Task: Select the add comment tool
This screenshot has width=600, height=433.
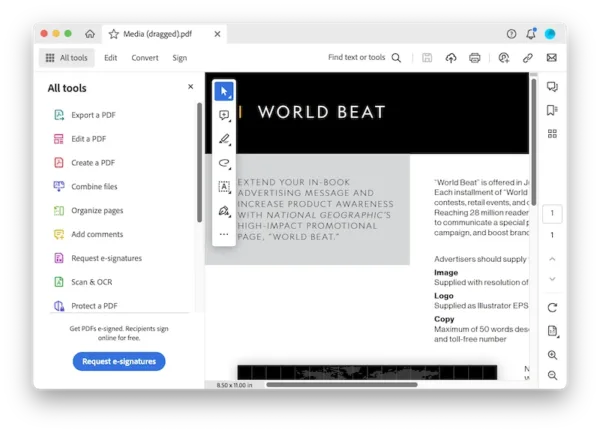Action: (x=224, y=115)
